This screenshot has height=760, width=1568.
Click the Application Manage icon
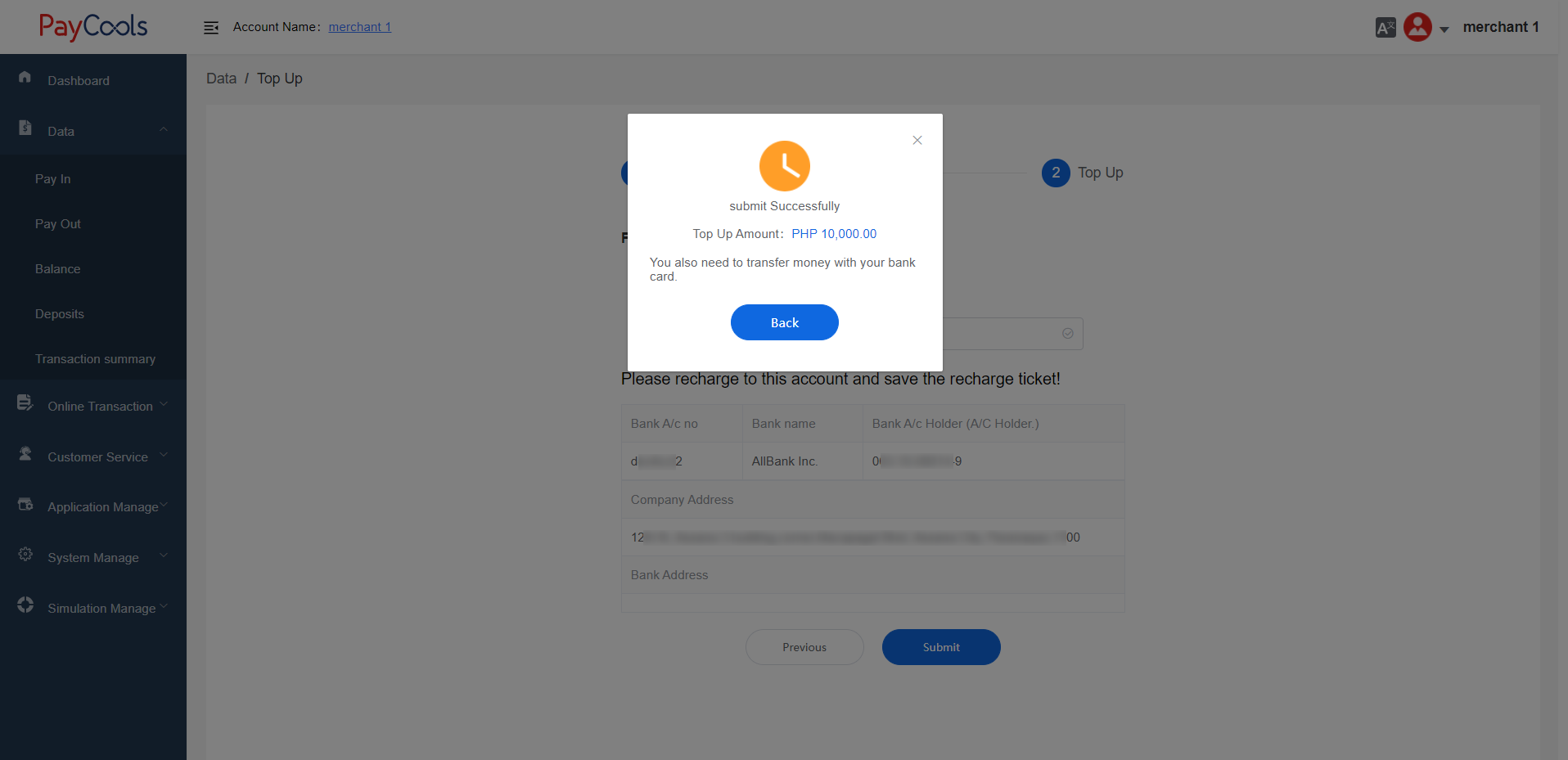25,504
